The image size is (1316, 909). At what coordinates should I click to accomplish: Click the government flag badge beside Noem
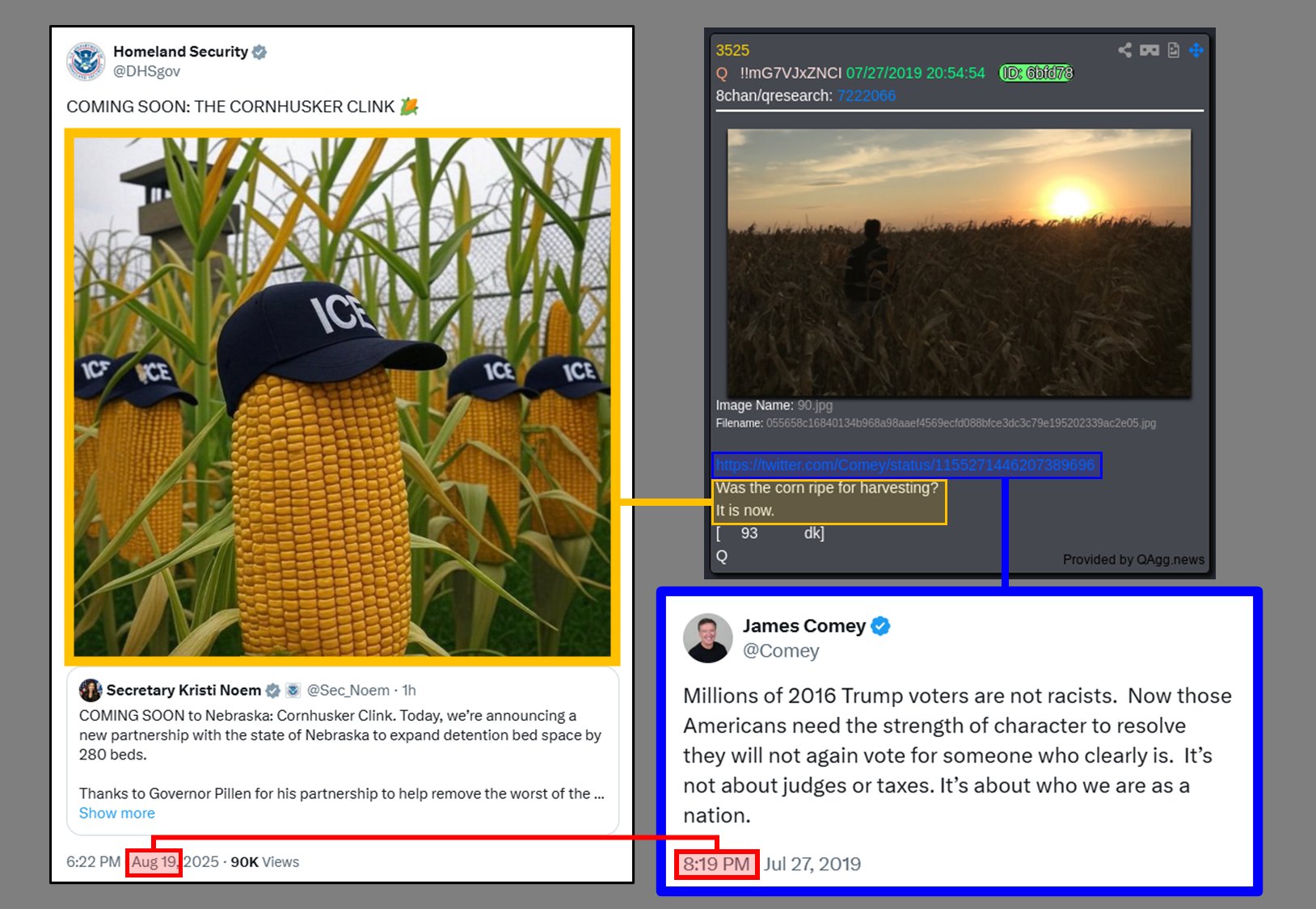[x=293, y=690]
